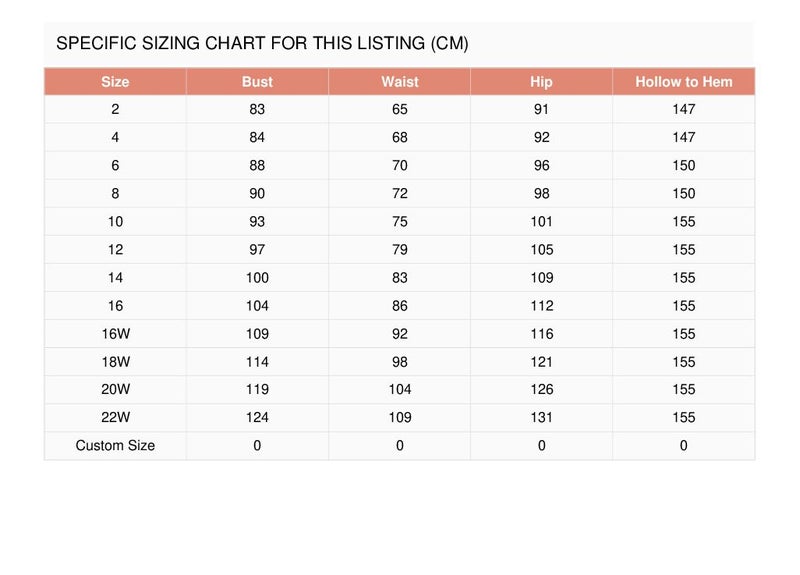The image size is (800, 575).
Task: Click waist value 98 for size 18W
Action: point(399,362)
